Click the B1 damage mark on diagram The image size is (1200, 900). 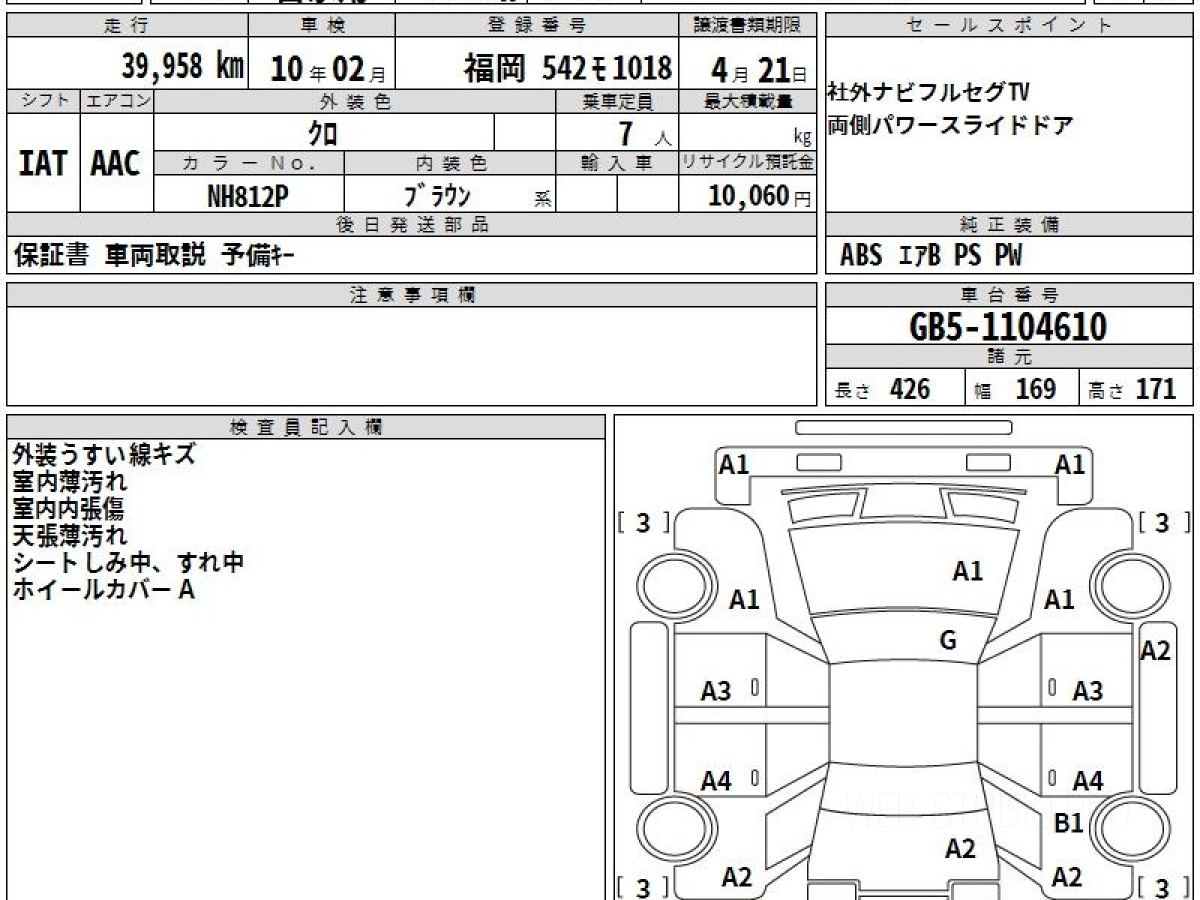tap(1069, 823)
